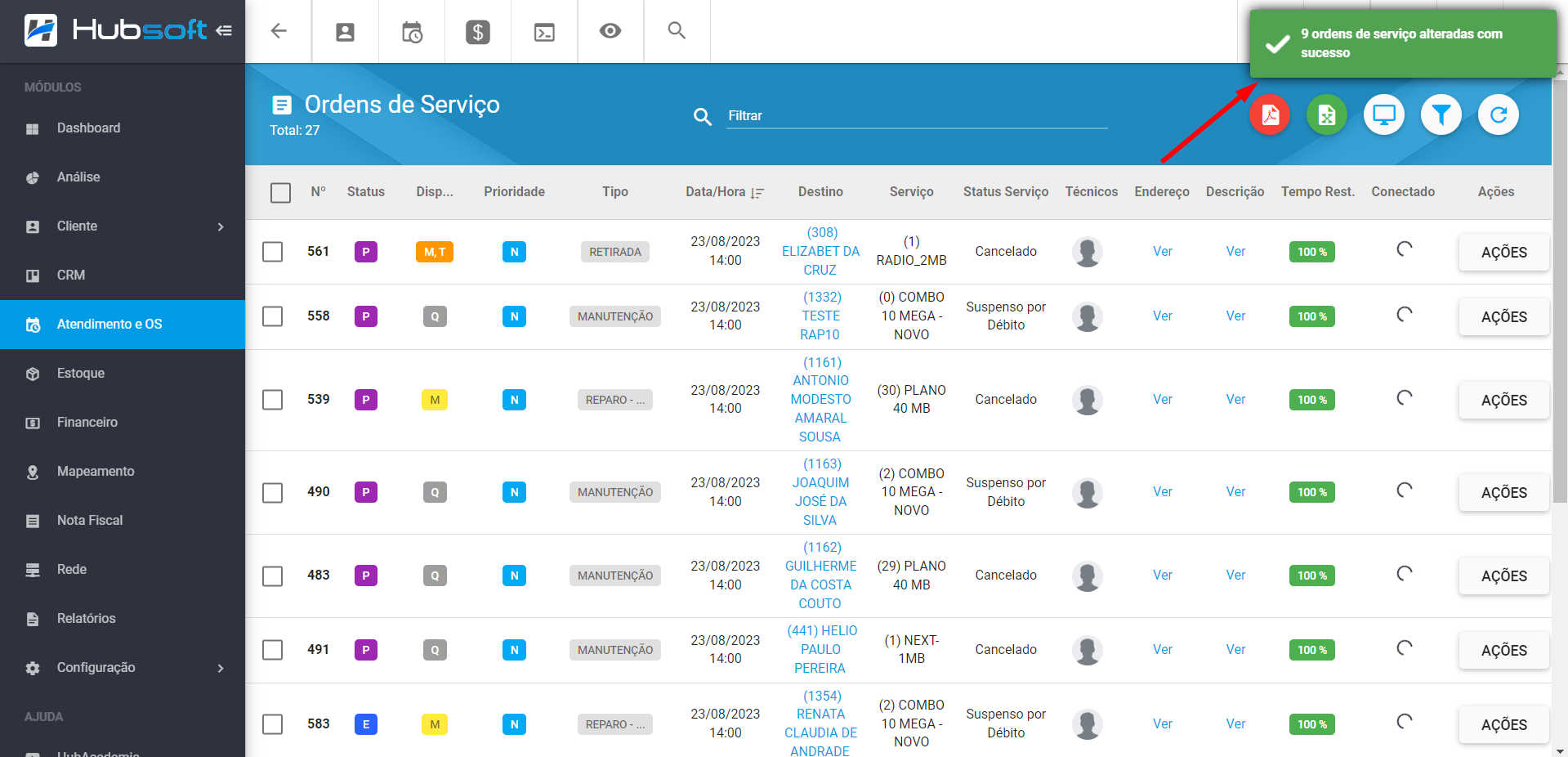
Task: Expand the Configuração submenu
Action: tap(221, 668)
